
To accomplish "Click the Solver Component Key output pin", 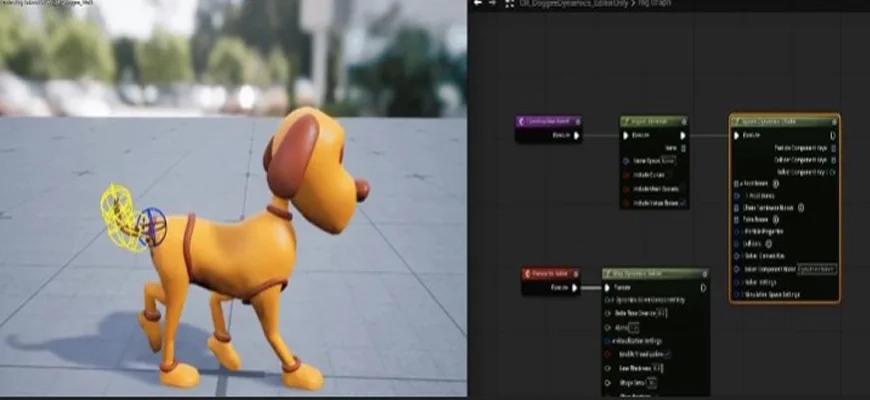I will point(833,172).
